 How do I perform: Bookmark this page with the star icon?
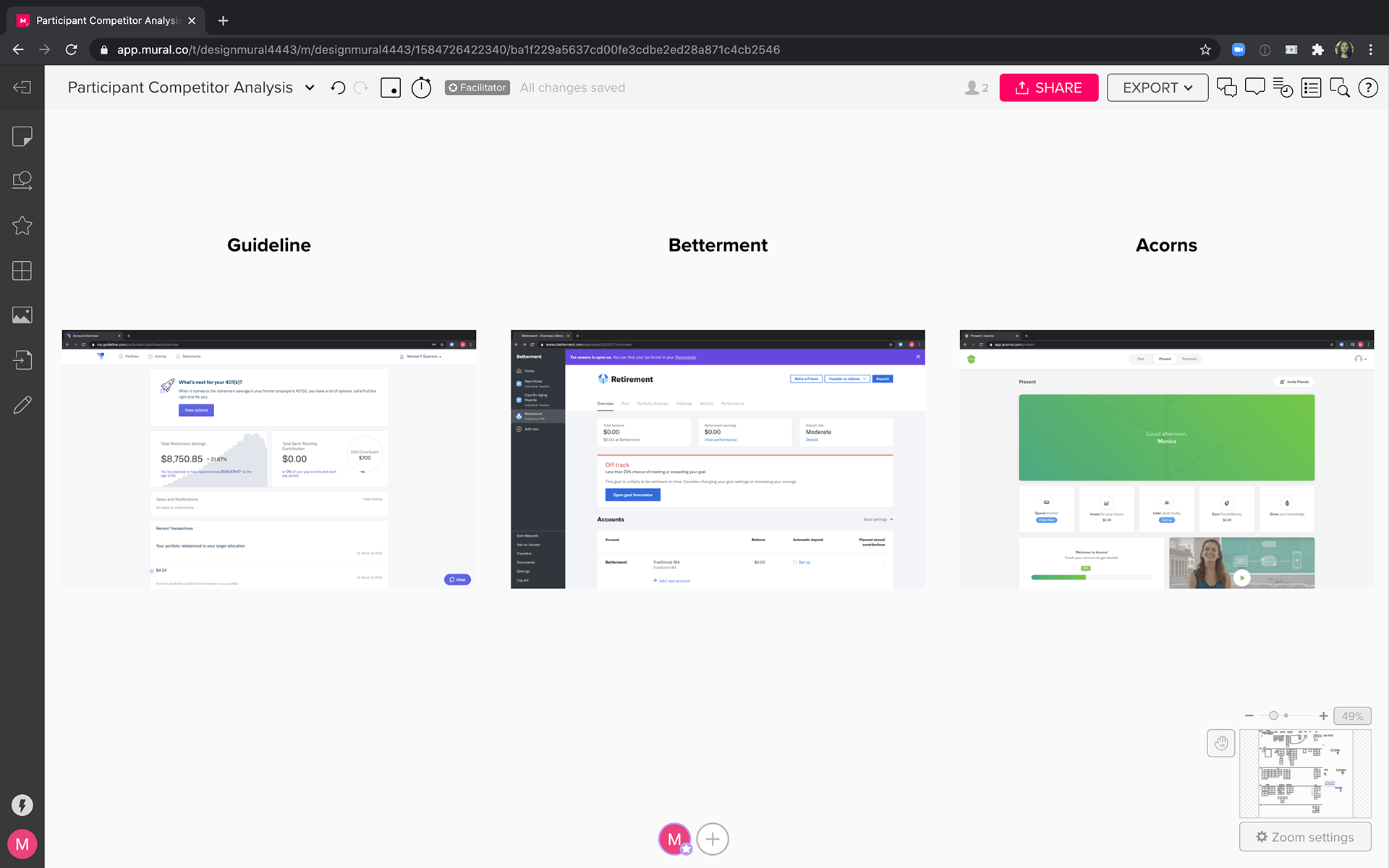(1205, 49)
